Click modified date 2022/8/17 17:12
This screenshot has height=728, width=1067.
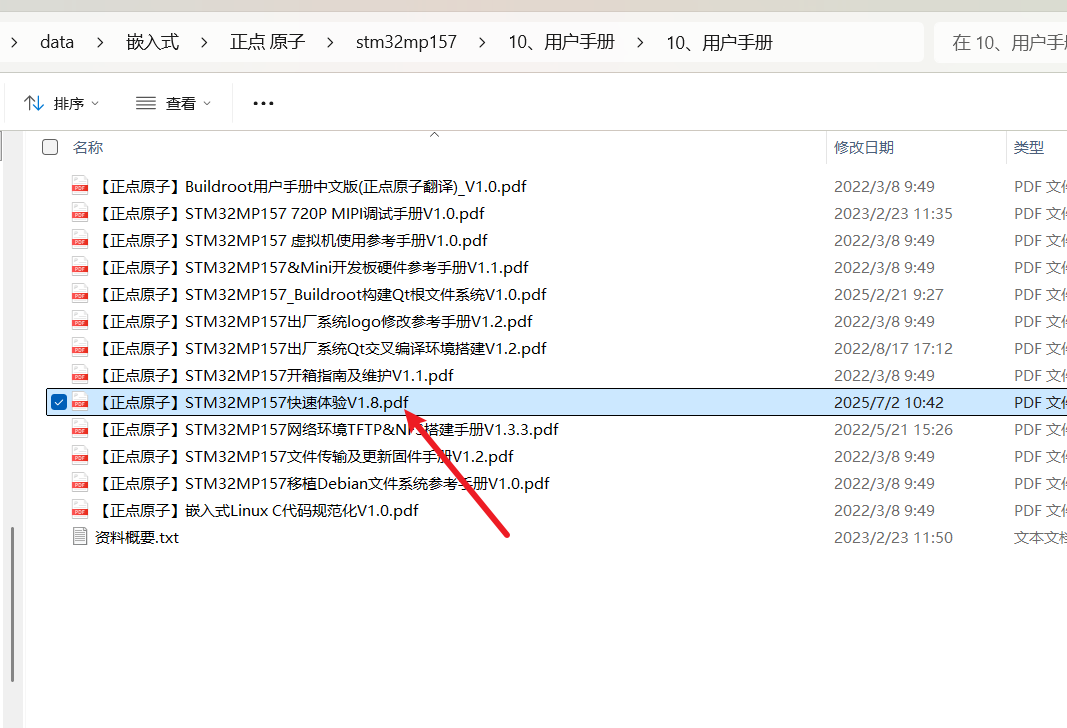point(893,348)
